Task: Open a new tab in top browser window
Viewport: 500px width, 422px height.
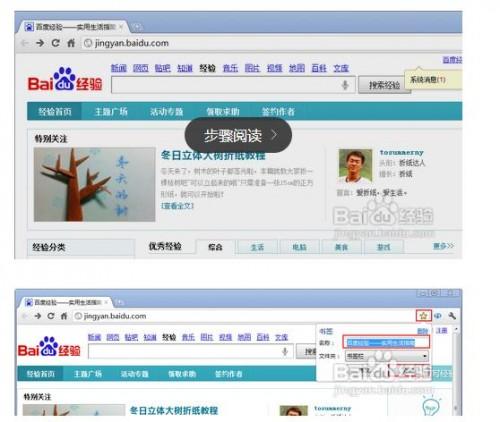Action: coord(137,27)
